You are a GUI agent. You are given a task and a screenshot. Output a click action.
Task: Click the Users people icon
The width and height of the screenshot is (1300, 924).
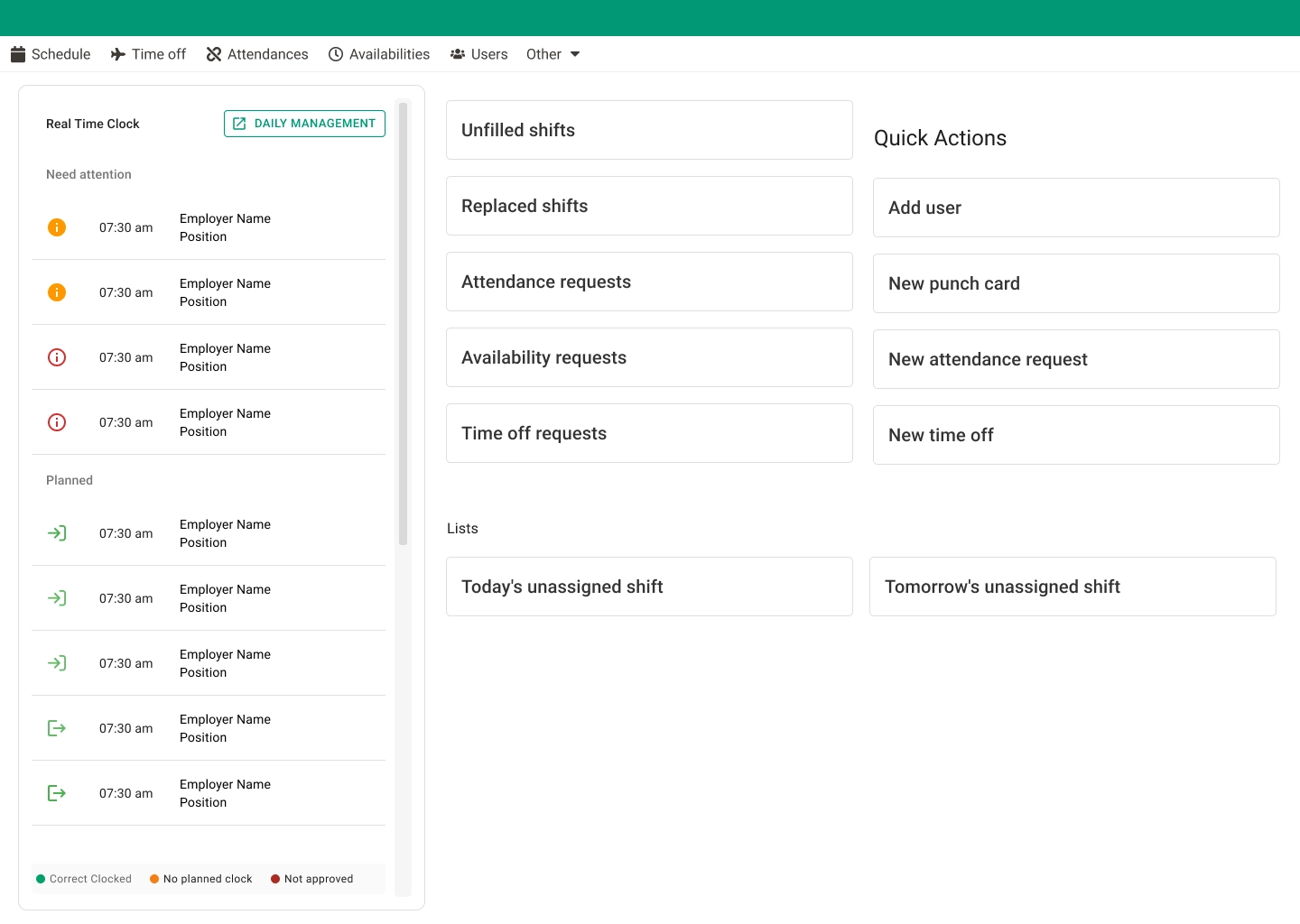[457, 54]
